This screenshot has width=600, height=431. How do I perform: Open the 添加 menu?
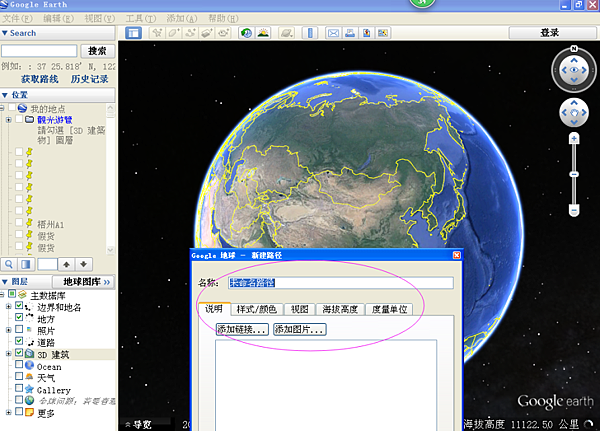(x=182, y=18)
